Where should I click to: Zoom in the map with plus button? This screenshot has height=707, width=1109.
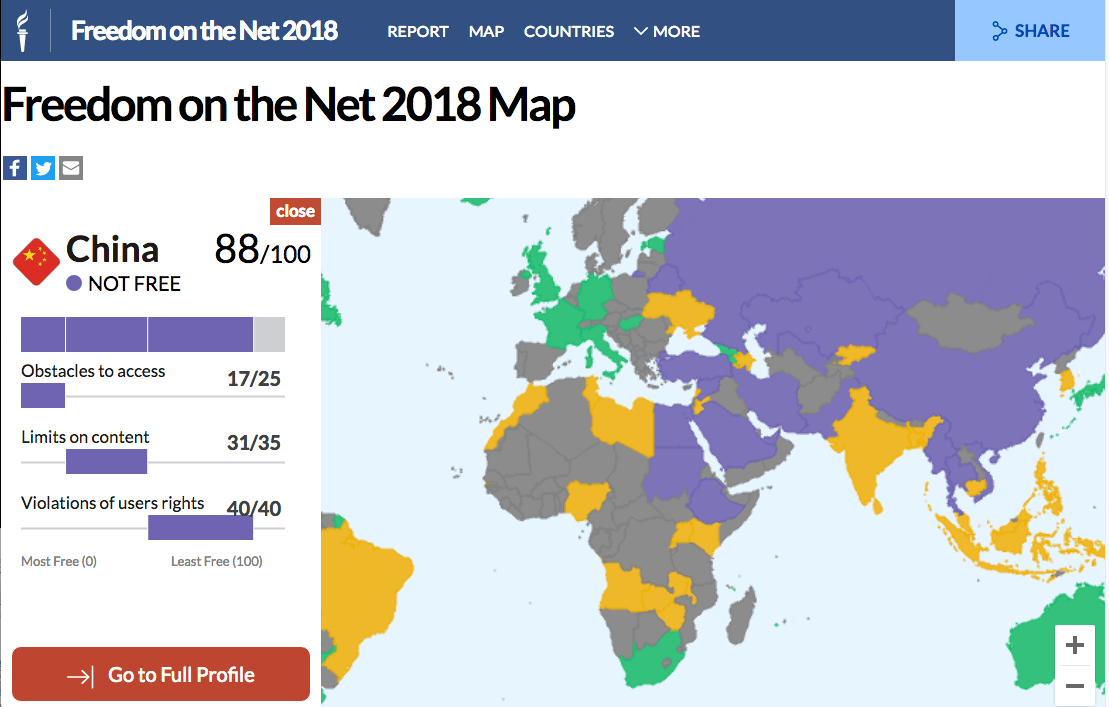[1074, 645]
